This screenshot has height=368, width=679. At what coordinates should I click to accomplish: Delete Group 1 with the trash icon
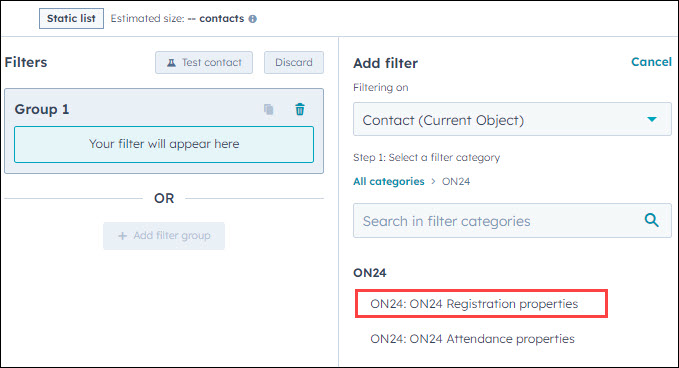click(300, 109)
